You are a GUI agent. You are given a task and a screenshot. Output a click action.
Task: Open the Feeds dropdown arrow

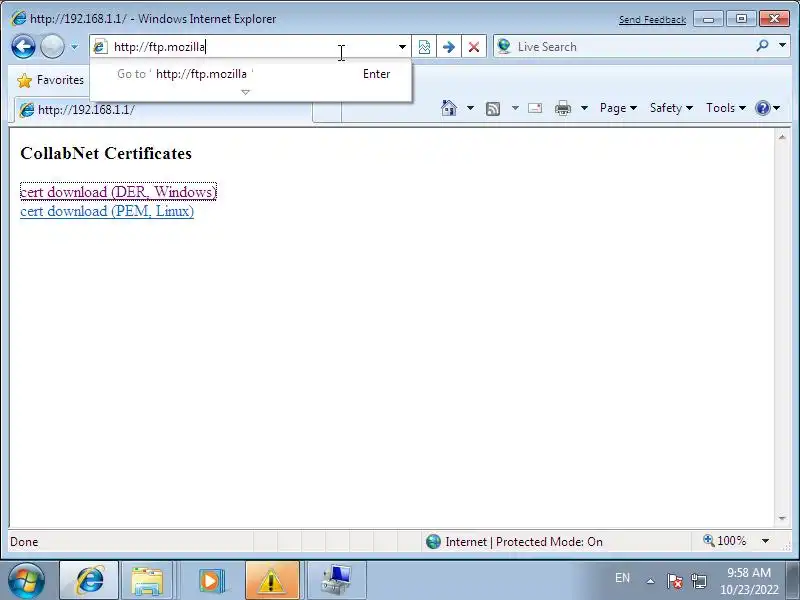point(515,108)
